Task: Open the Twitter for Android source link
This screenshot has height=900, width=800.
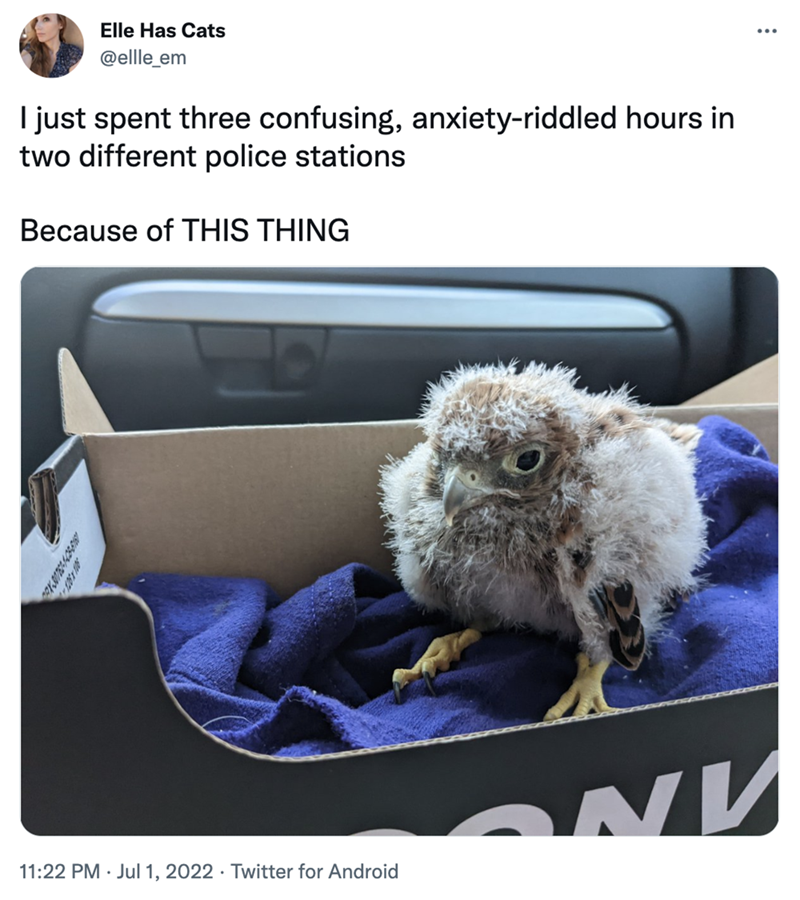Action: click(314, 871)
